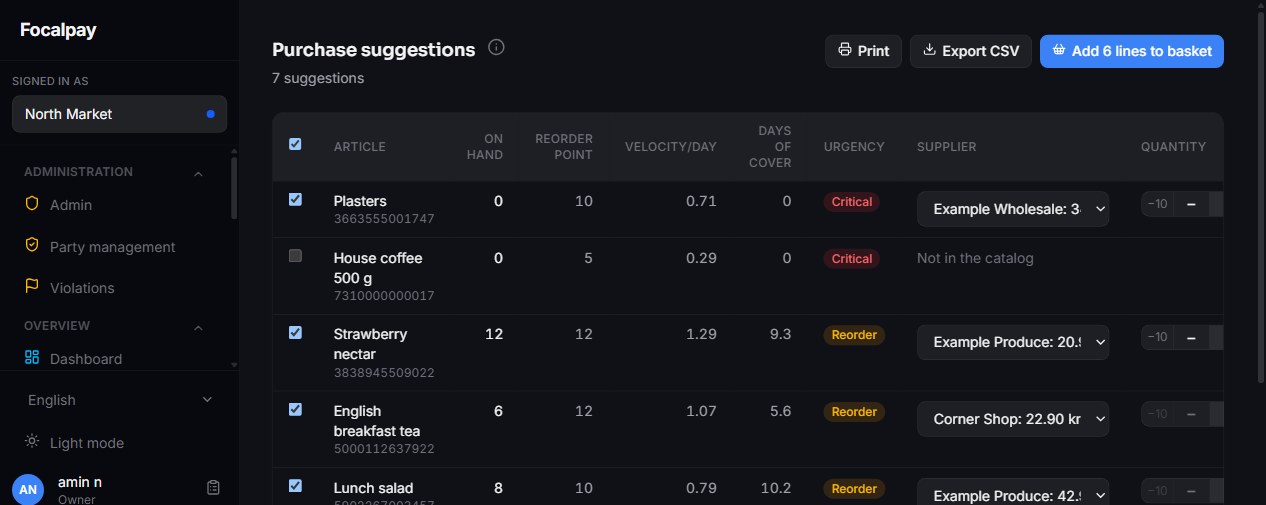The width and height of the screenshot is (1266, 505).
Task: Go to Violations page
Action: point(119,287)
